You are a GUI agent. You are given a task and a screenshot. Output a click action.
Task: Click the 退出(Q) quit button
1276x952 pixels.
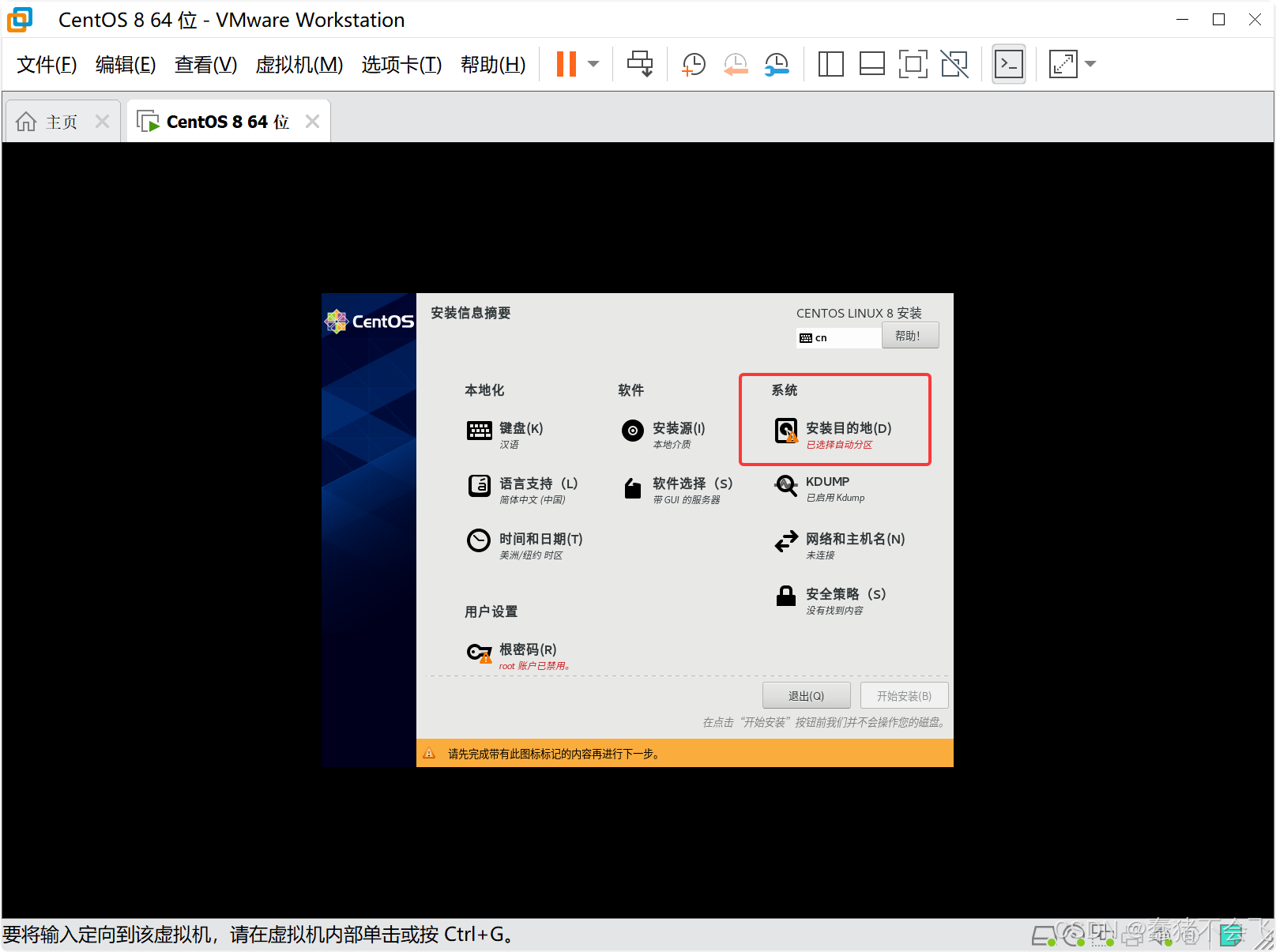click(x=806, y=695)
